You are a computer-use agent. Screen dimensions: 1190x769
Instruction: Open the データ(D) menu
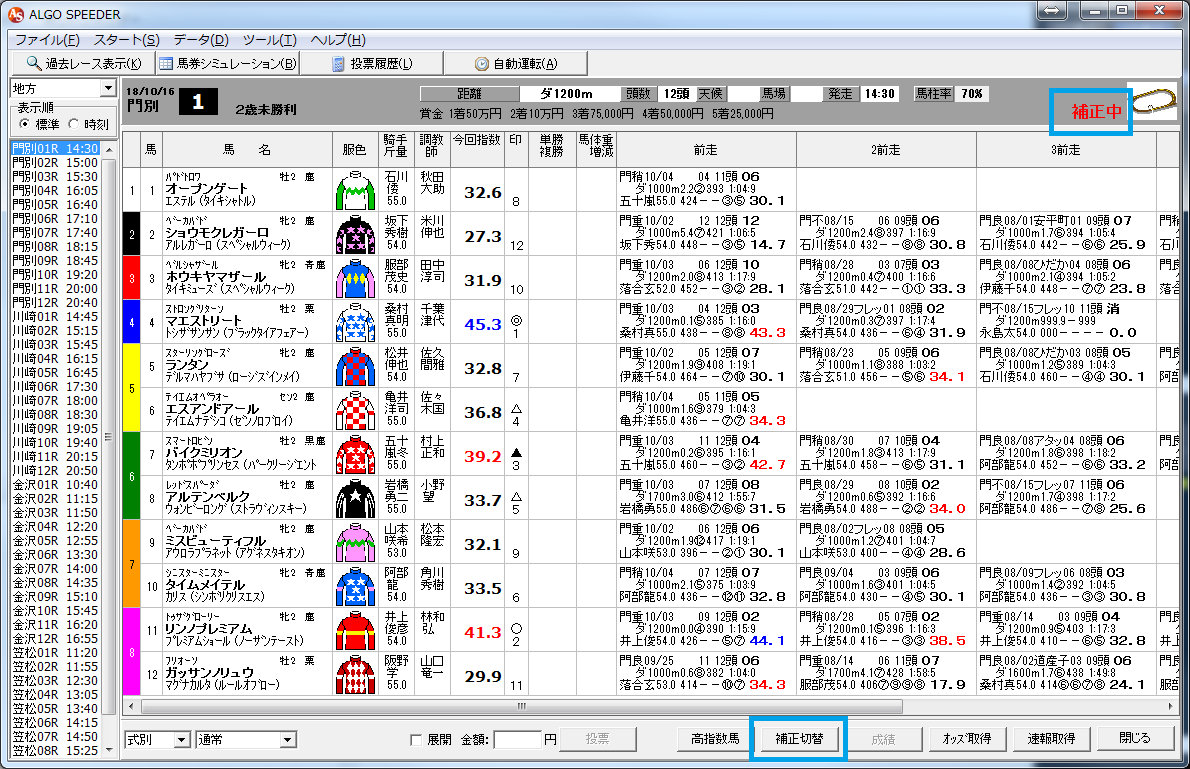point(200,39)
